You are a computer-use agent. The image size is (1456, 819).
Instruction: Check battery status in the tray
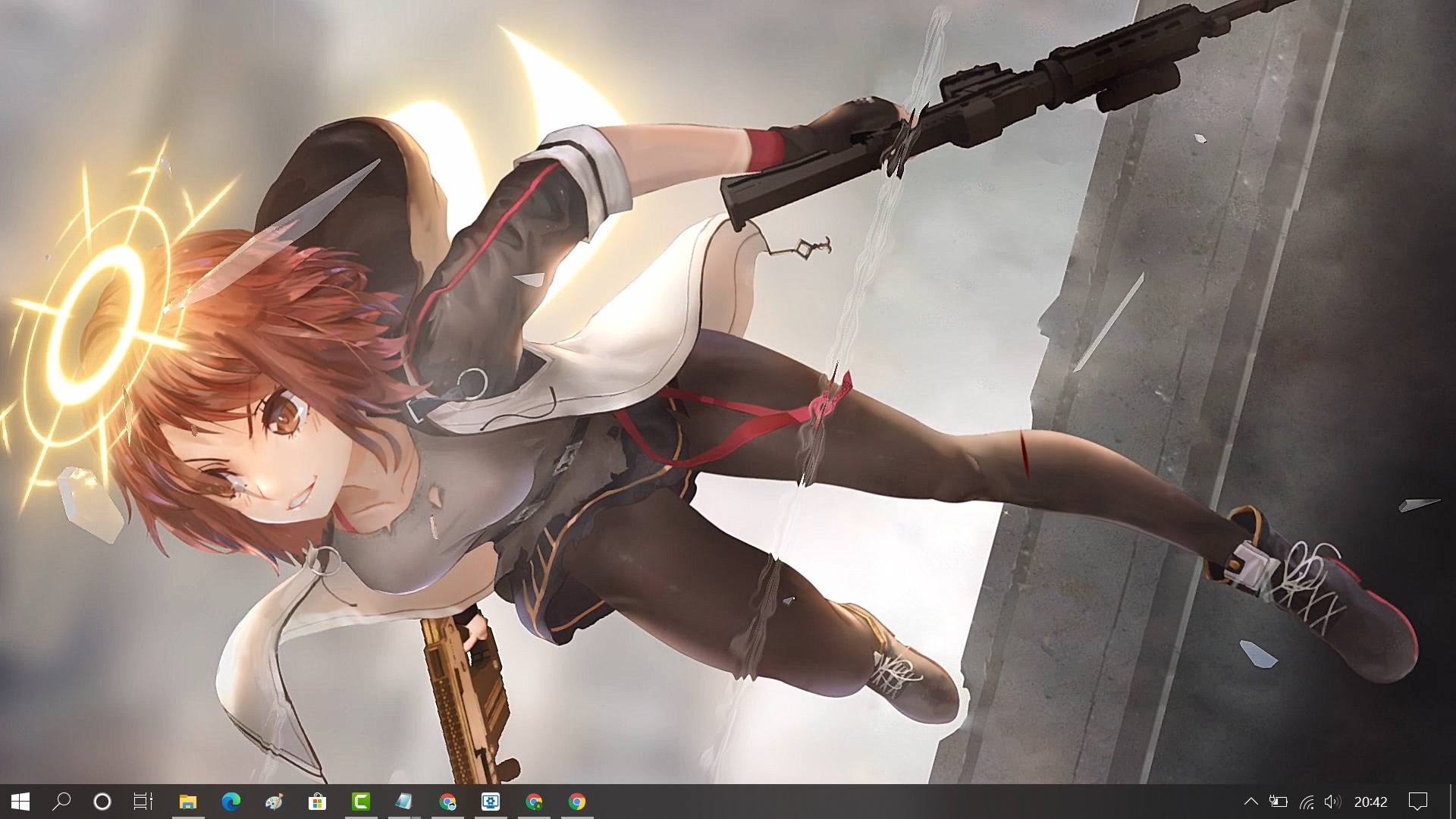[x=1279, y=802]
